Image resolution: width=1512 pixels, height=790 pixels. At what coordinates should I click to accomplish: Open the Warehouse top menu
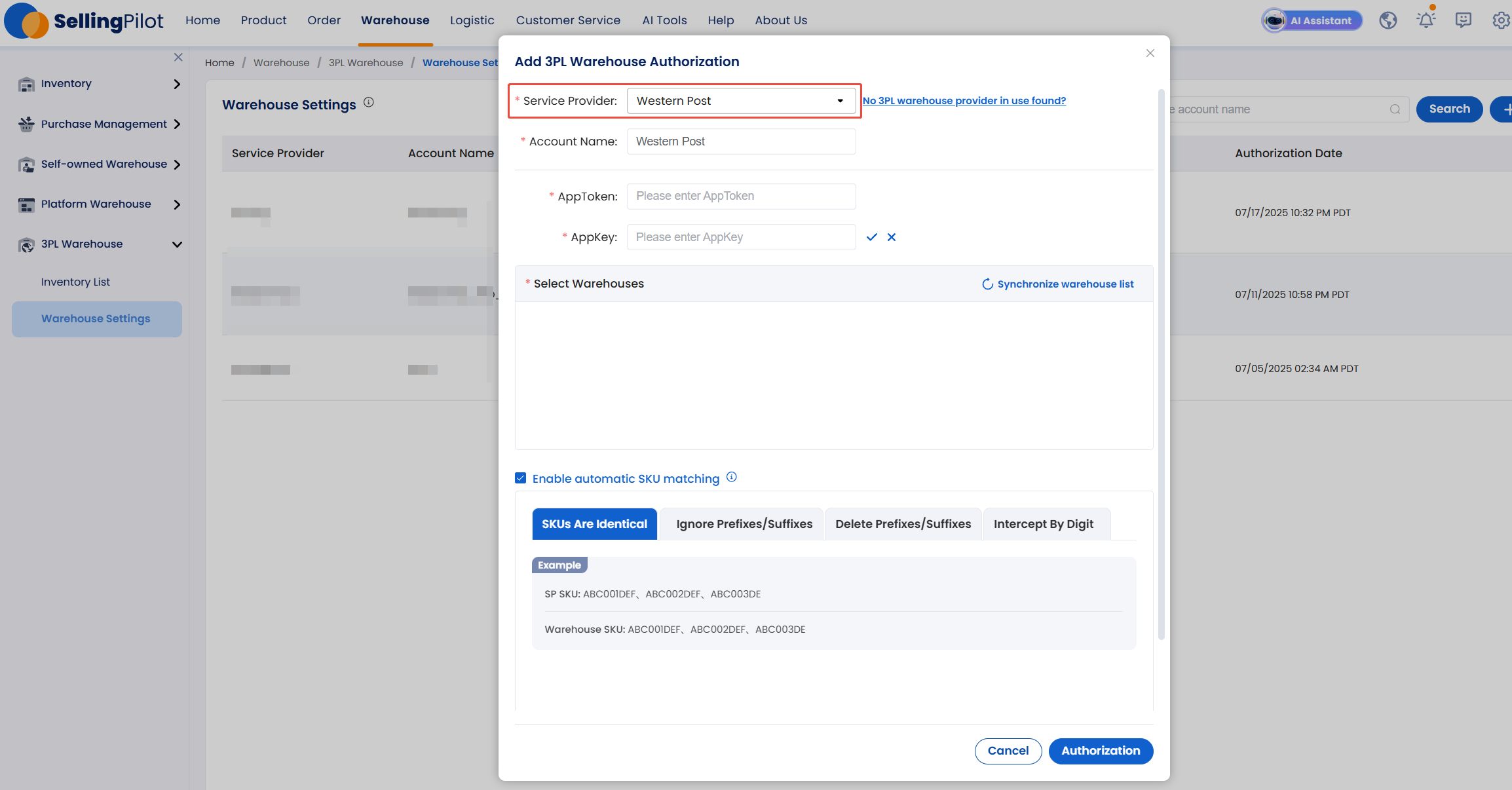[395, 20]
